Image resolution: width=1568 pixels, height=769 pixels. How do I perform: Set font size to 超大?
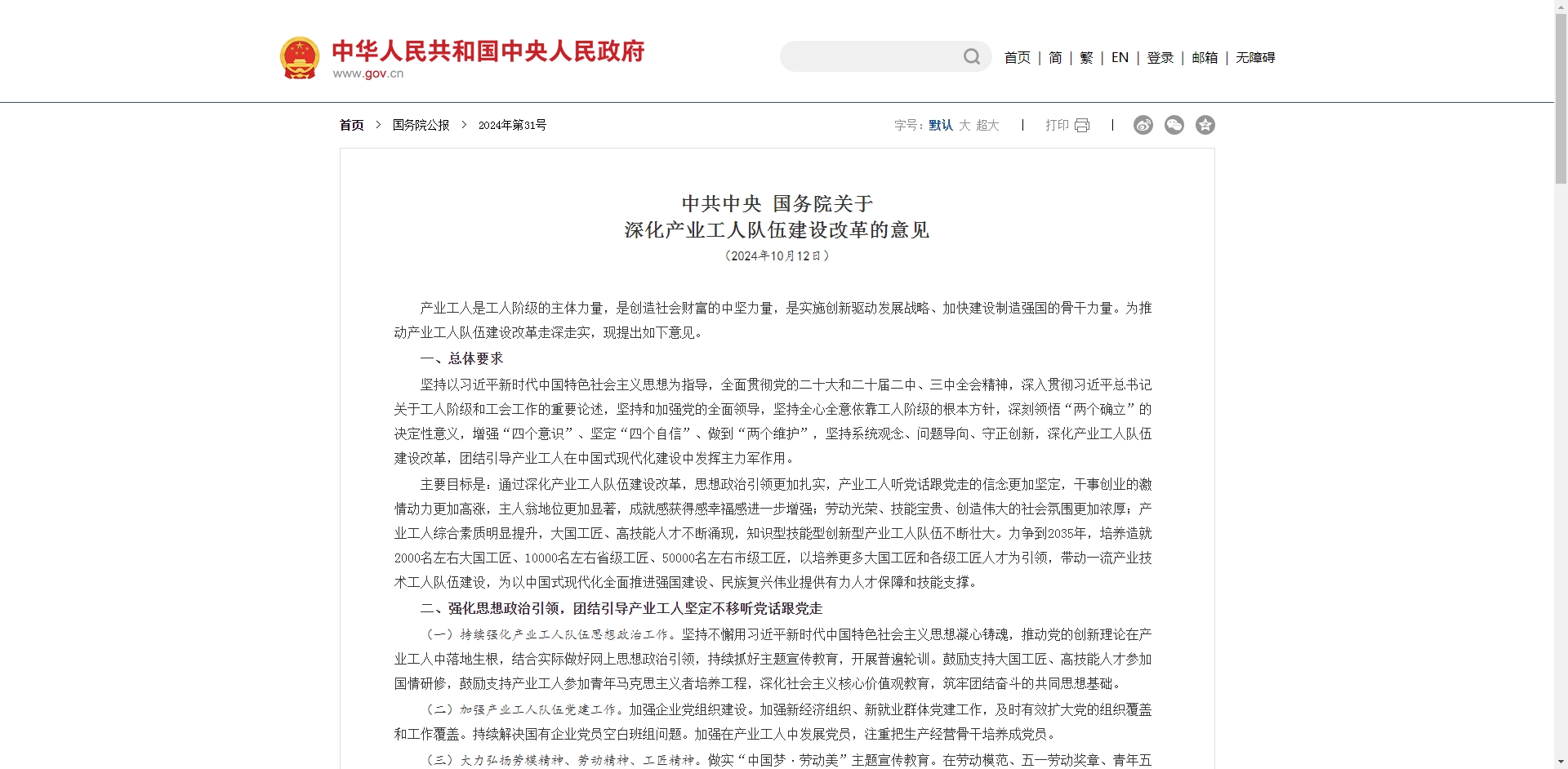[987, 125]
